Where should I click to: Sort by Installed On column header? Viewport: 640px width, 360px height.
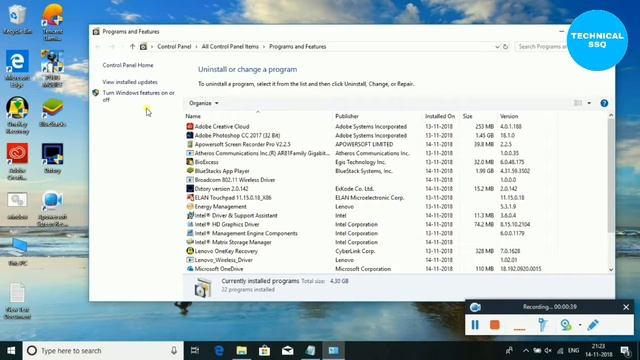point(440,116)
